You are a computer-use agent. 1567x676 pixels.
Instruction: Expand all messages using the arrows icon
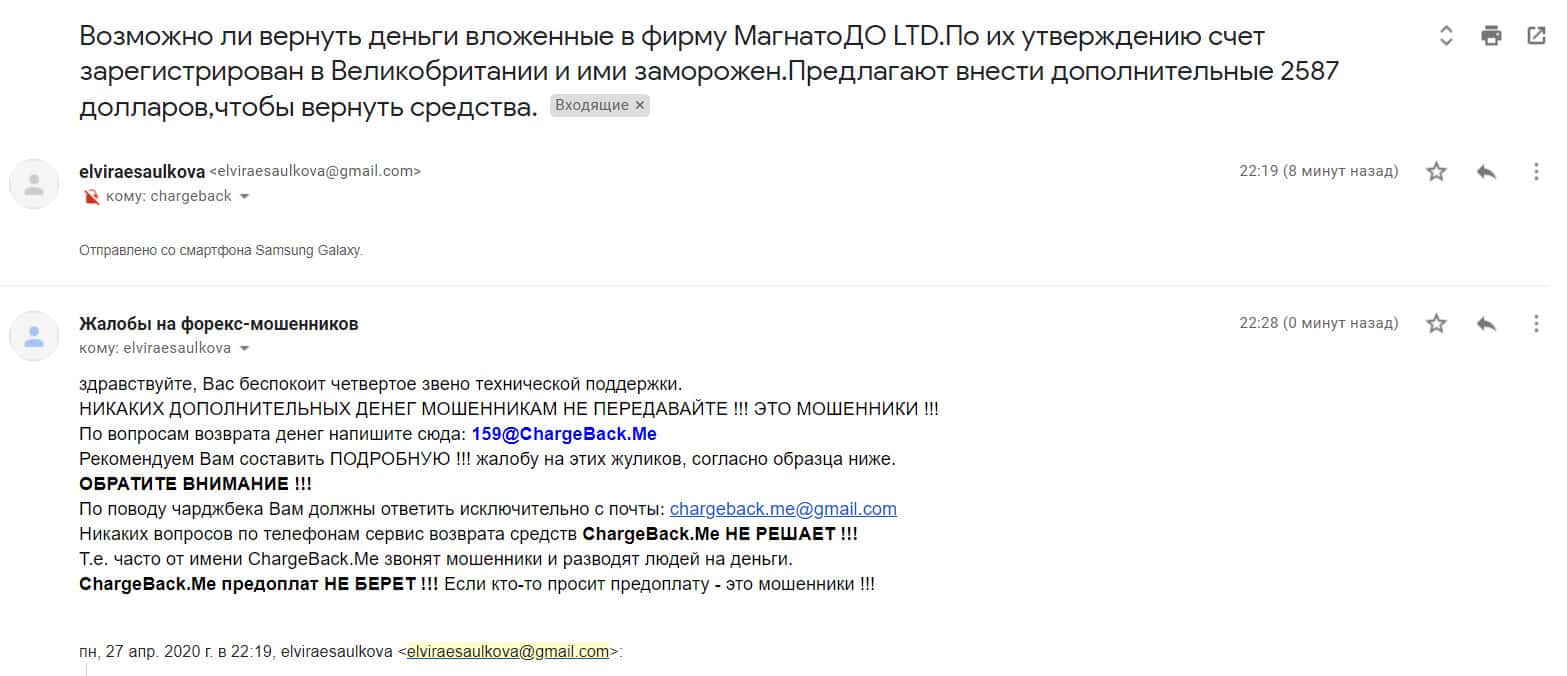point(1446,37)
